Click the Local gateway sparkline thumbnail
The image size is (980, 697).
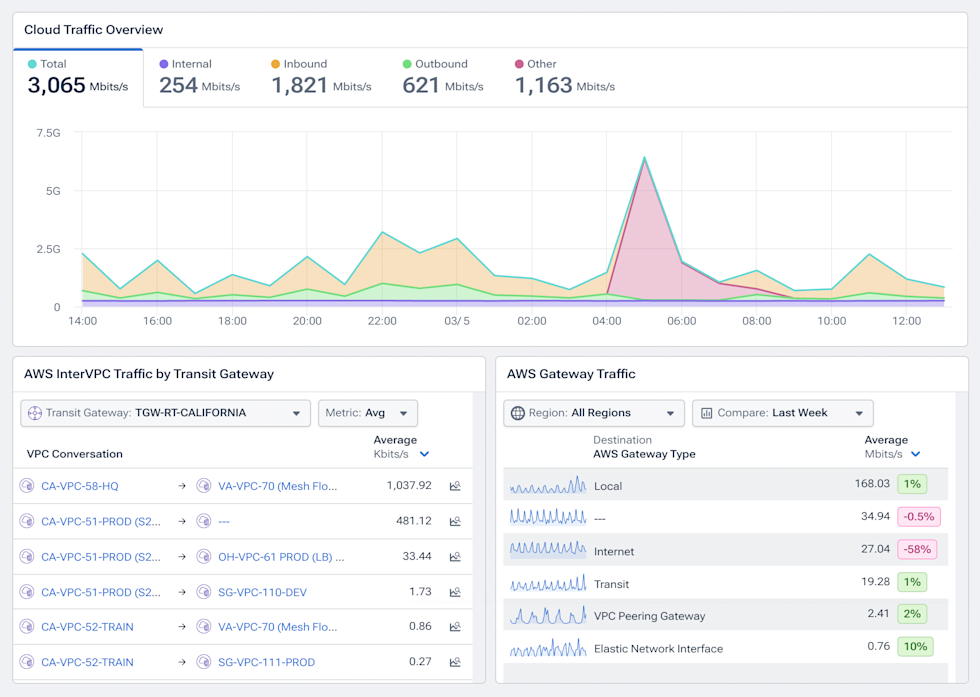pos(548,485)
